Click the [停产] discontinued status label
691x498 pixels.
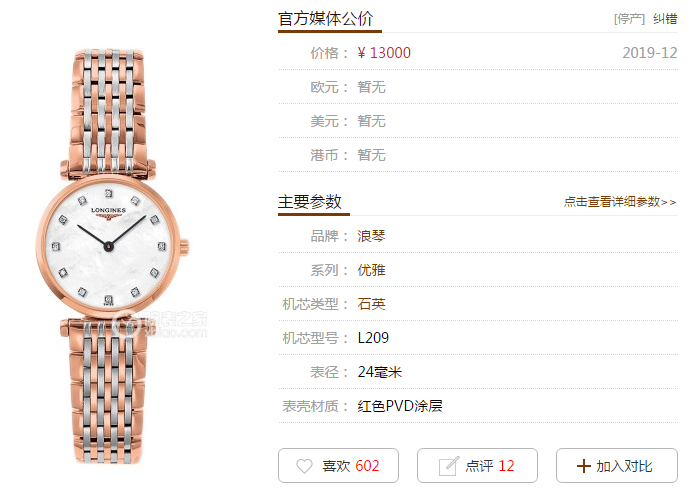point(629,19)
